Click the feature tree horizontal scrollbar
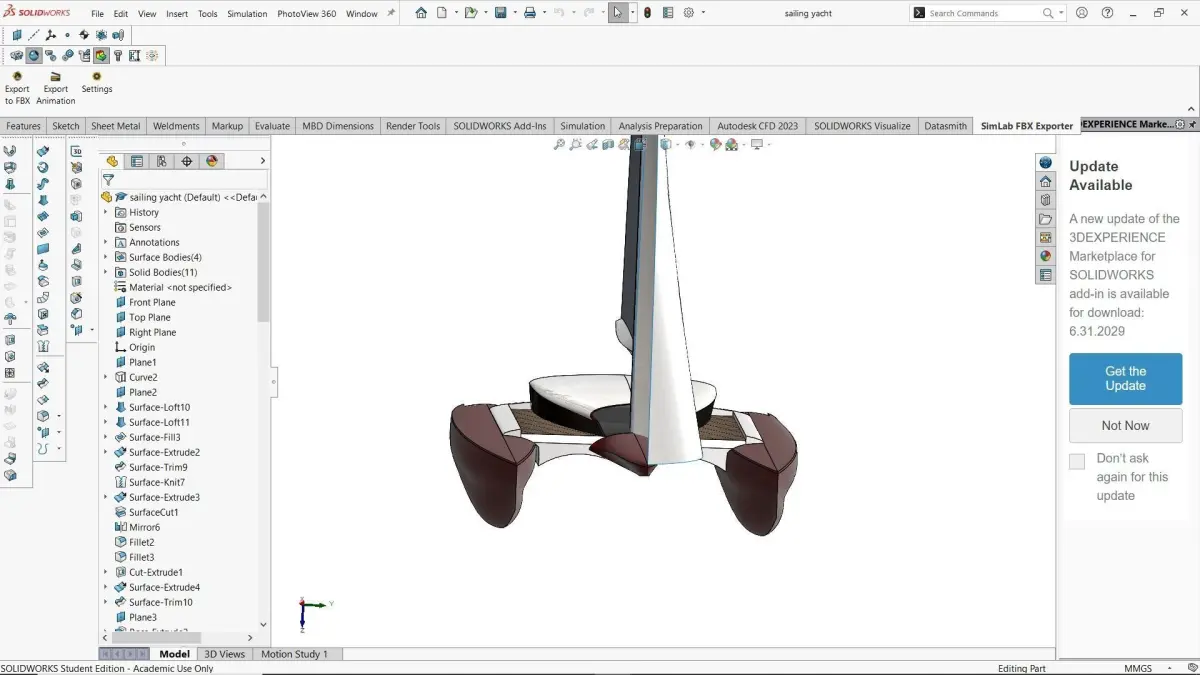1200x675 pixels. pos(158,637)
